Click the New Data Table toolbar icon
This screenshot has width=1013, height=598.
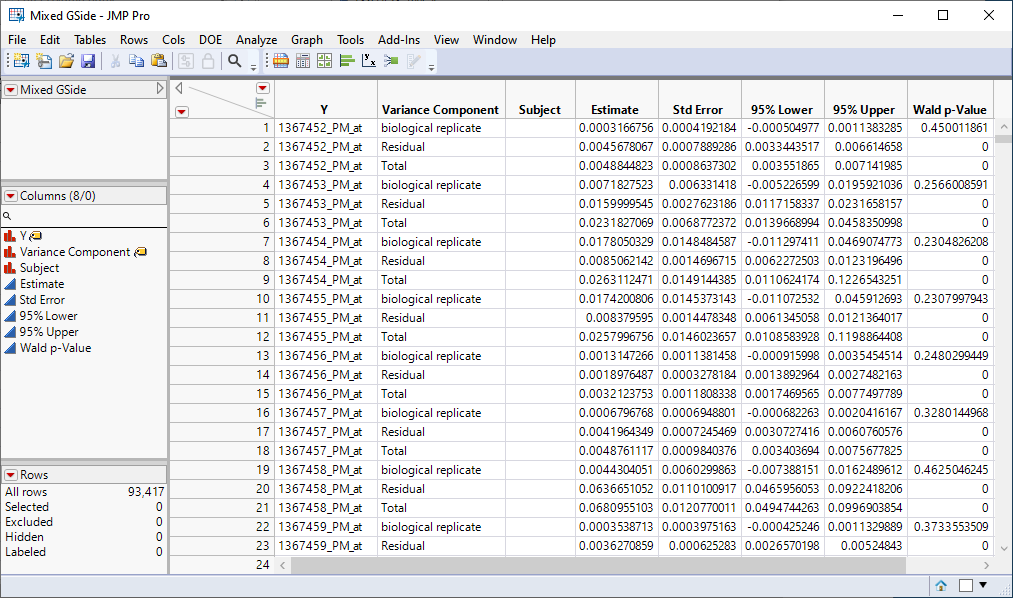pyautogui.click(x=20, y=61)
